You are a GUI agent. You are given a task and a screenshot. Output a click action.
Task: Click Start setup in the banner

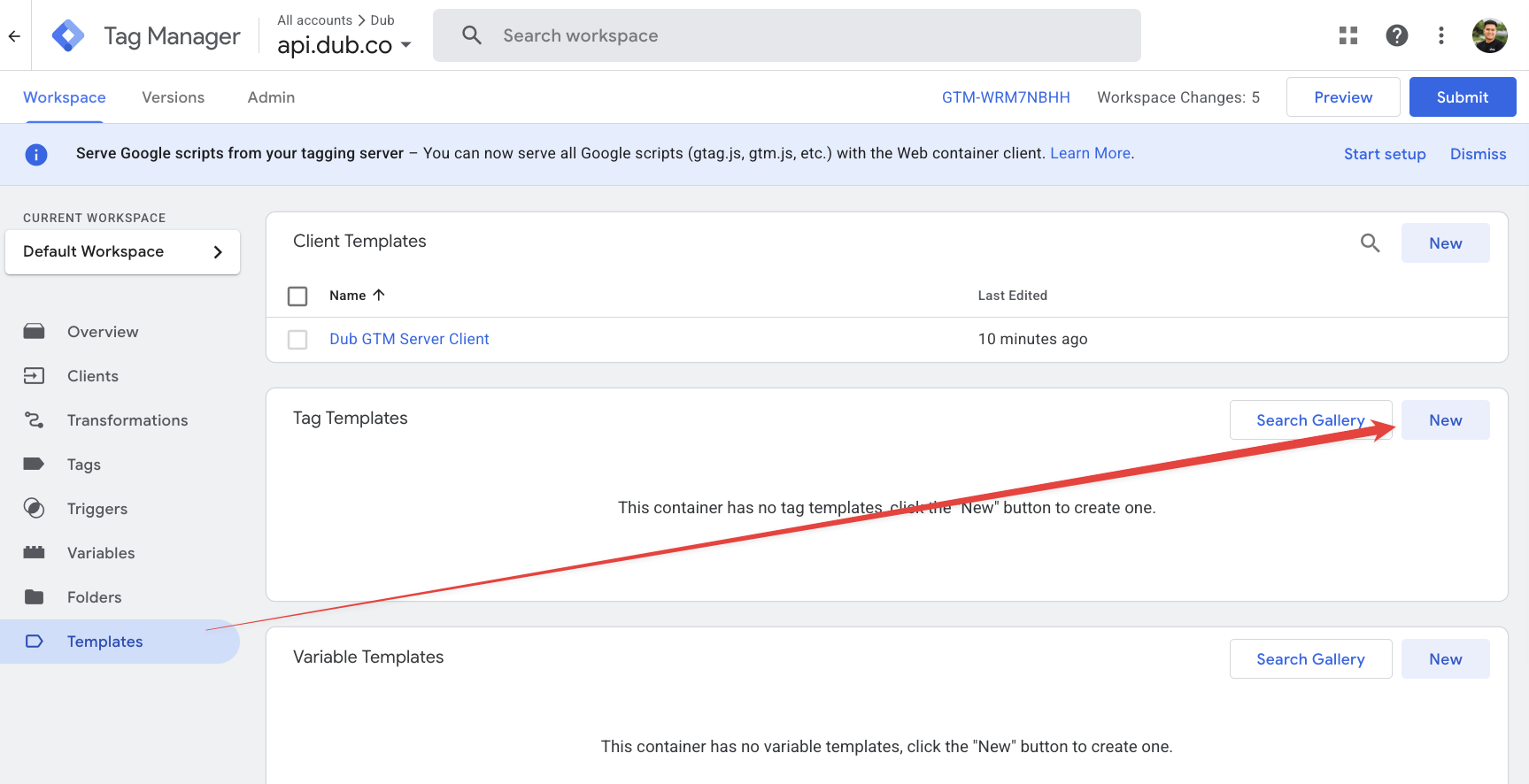(1385, 154)
